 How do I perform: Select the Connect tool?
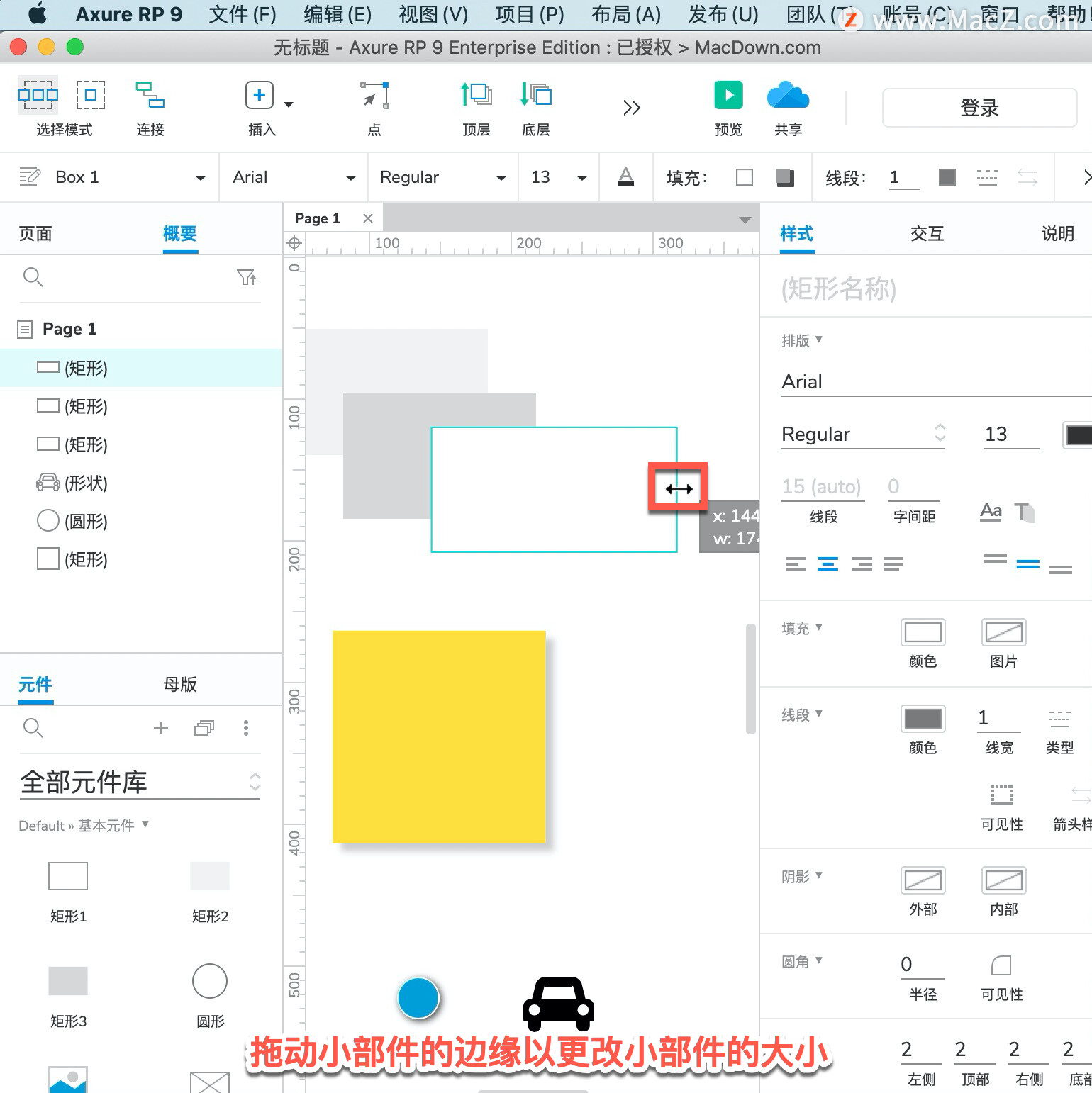coord(150,95)
